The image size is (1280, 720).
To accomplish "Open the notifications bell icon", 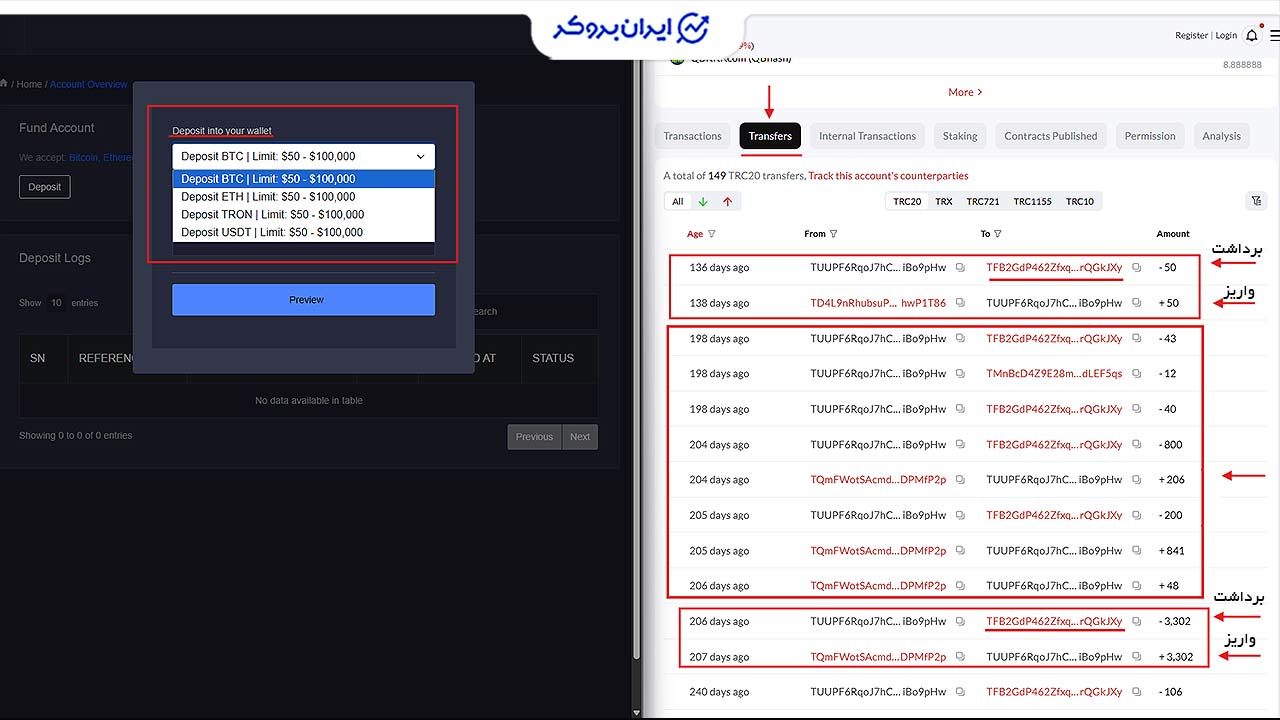I will [1252, 35].
